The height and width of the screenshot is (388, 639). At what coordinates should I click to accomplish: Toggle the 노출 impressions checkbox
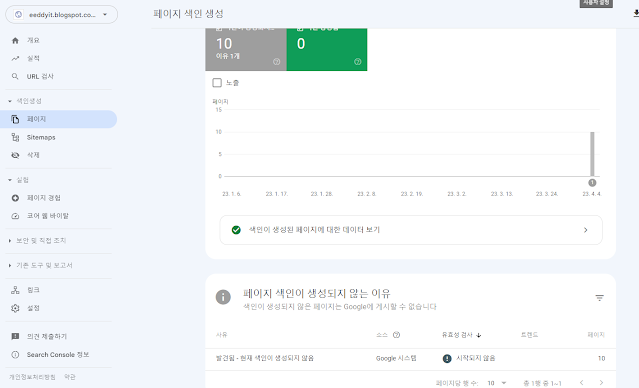click(x=217, y=83)
